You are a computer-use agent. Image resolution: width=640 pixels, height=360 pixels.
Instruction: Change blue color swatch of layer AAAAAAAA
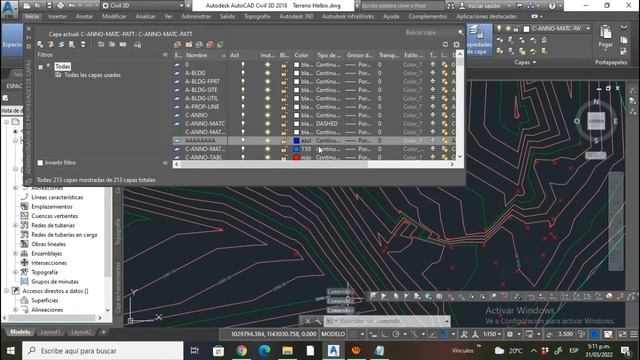297,140
